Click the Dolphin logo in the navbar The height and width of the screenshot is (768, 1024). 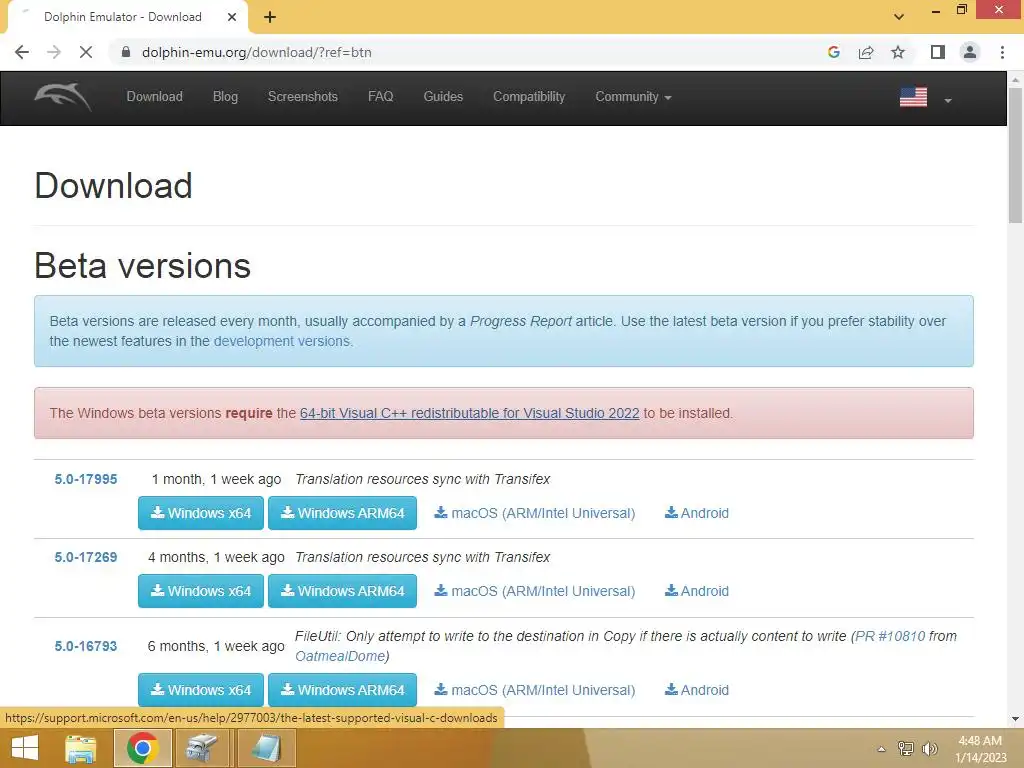[63, 97]
